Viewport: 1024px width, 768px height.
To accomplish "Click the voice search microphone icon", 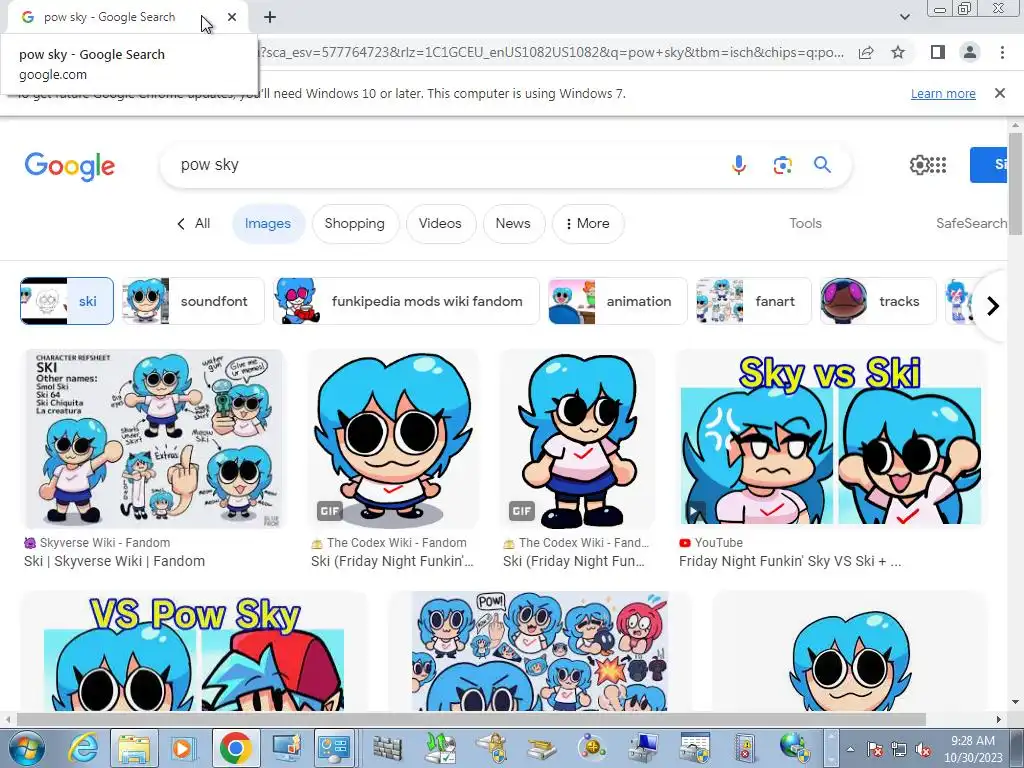I will 739,165.
